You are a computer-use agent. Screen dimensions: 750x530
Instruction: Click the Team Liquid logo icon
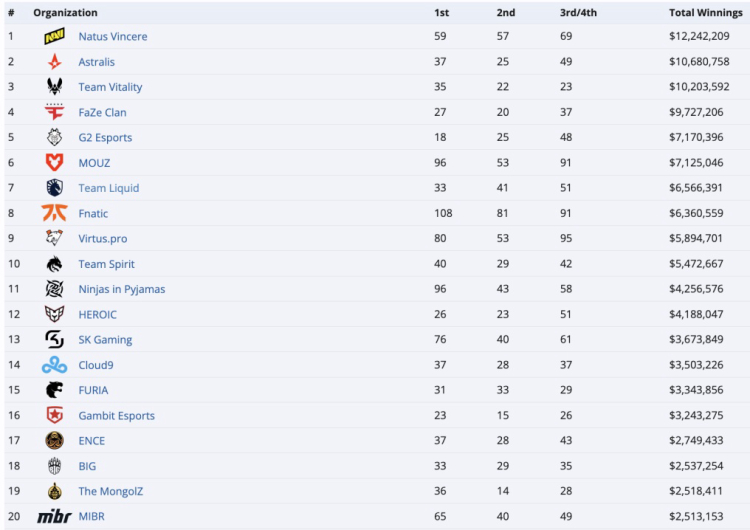[x=54, y=188]
